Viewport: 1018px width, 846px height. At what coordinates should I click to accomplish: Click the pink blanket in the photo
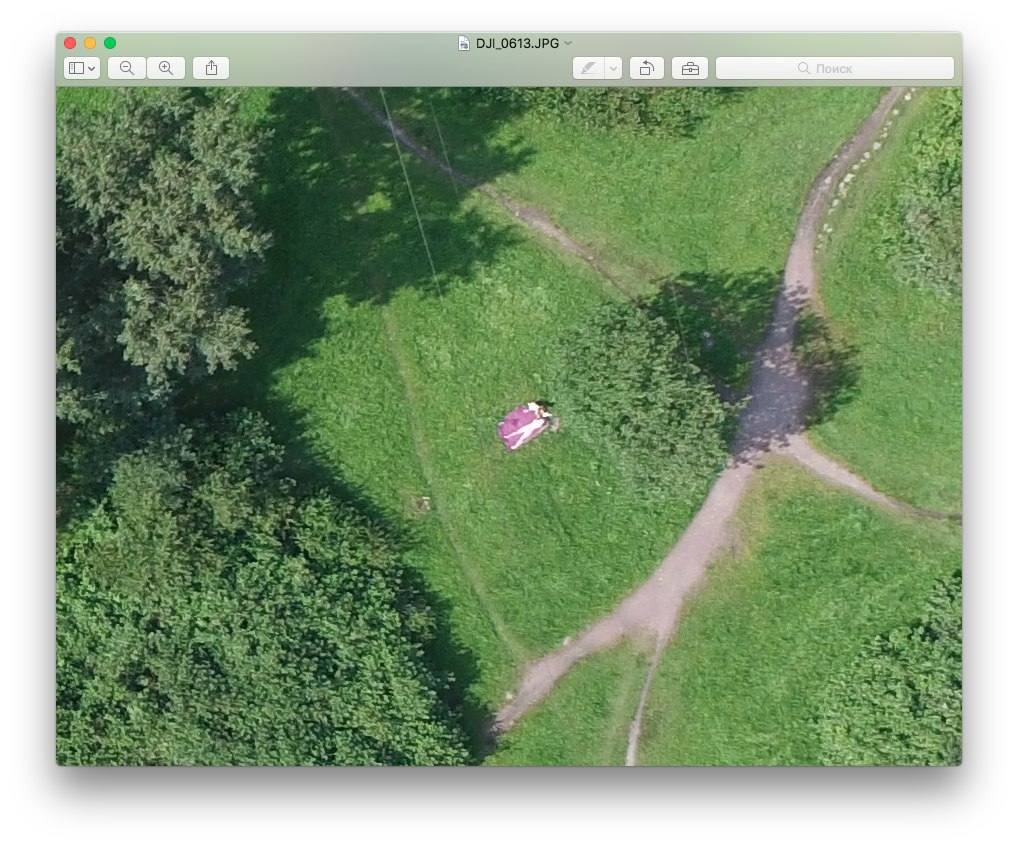click(521, 427)
